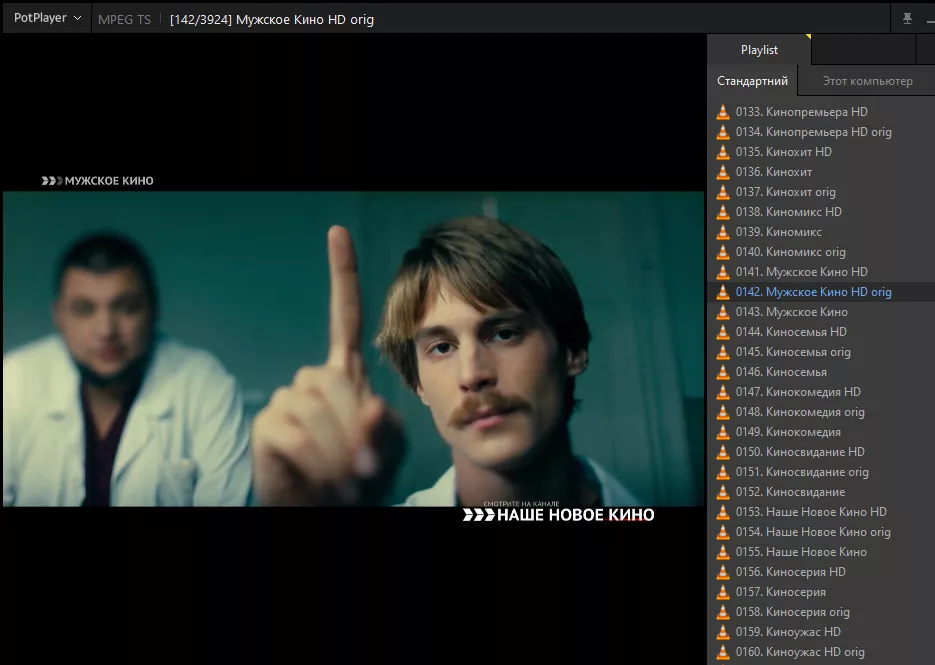Click VLC cone icon beside 0141. Мужское Кино HD
Viewport: 935px width, 665px height.
[723, 272]
